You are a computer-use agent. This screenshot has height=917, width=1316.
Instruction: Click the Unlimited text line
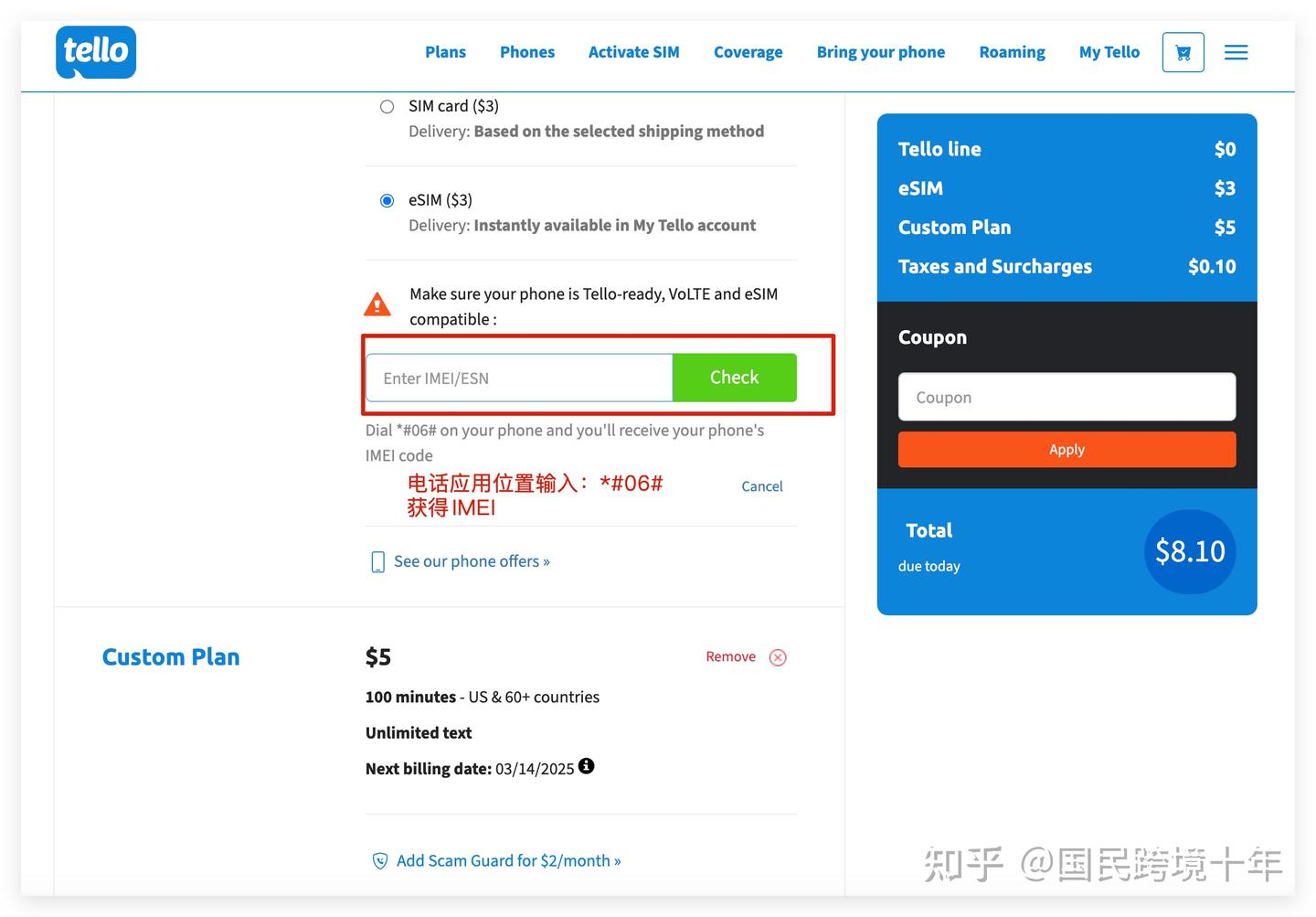pyautogui.click(x=419, y=733)
